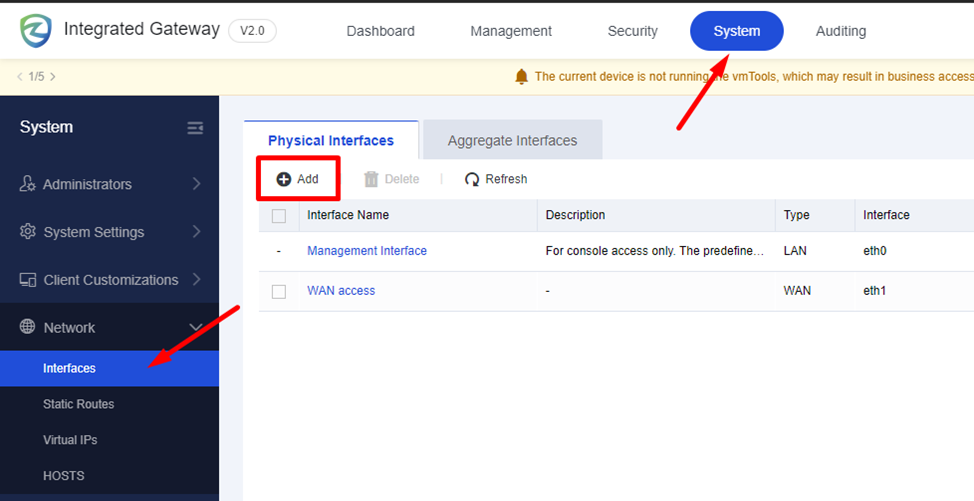Expand the Client Customizations section chevron

(197, 279)
